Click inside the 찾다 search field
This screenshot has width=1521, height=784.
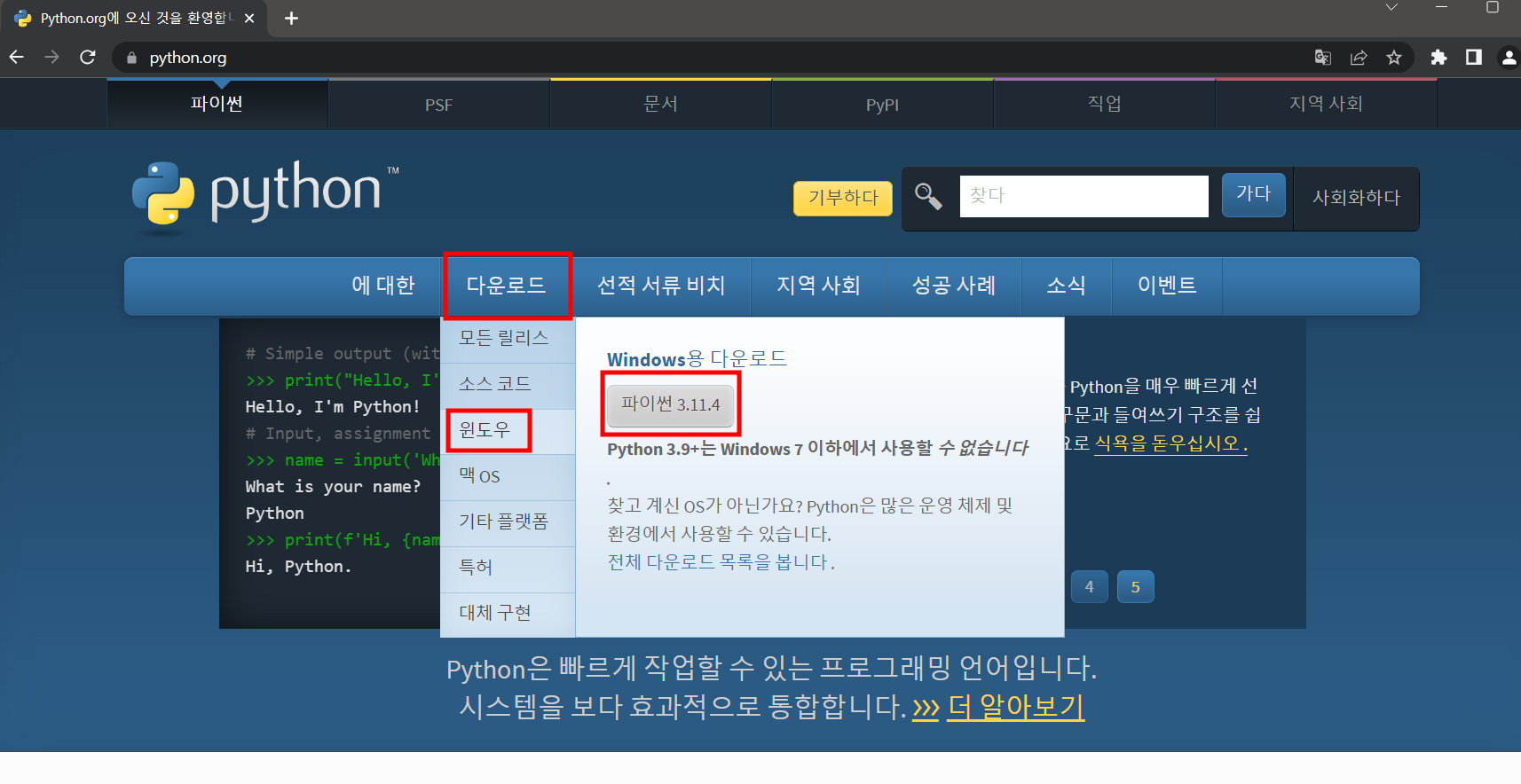click(1084, 196)
